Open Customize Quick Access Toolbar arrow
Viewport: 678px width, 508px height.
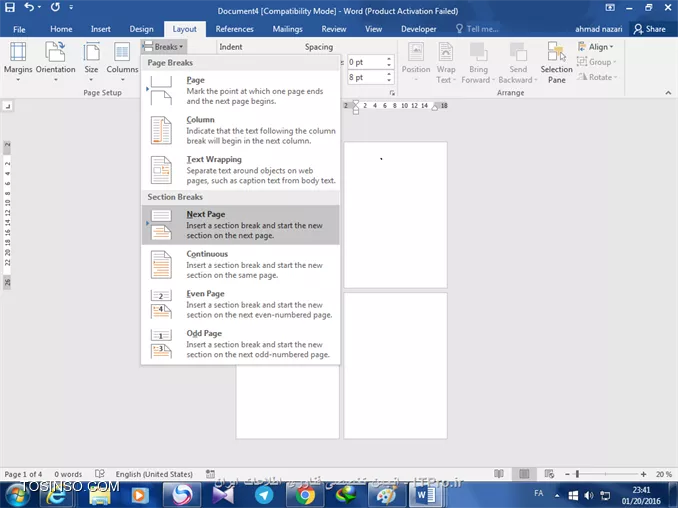point(71,7)
